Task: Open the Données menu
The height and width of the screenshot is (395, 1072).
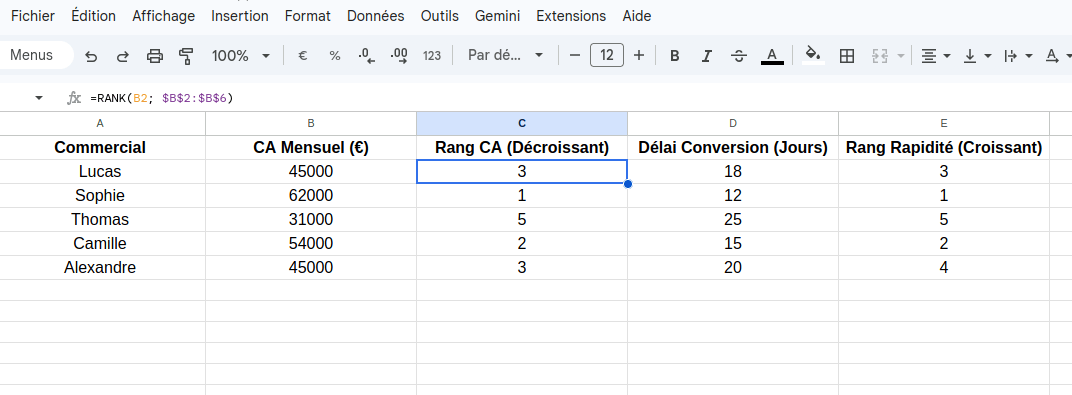Action: click(x=375, y=16)
